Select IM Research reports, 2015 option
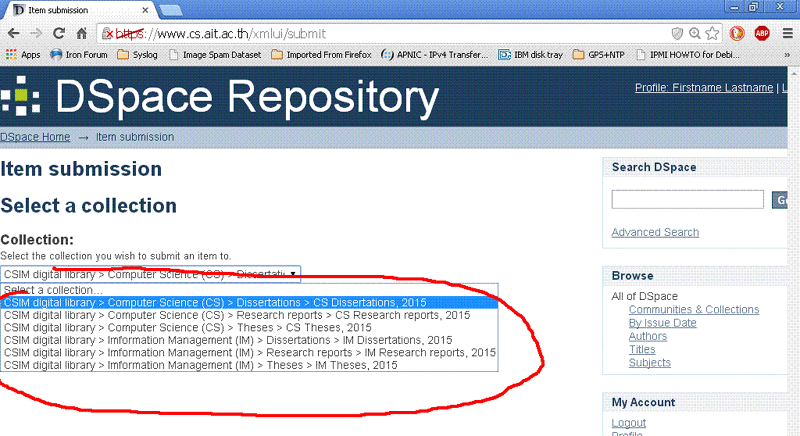800x436 pixels. pos(249,352)
